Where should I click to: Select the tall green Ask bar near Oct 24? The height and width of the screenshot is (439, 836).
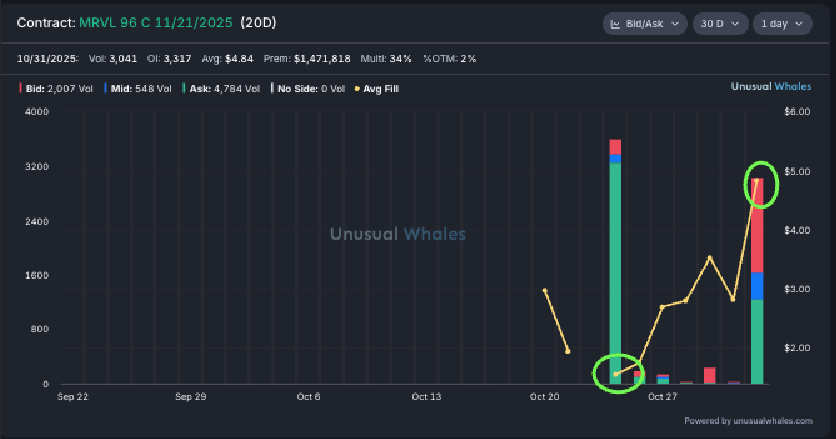(615, 273)
